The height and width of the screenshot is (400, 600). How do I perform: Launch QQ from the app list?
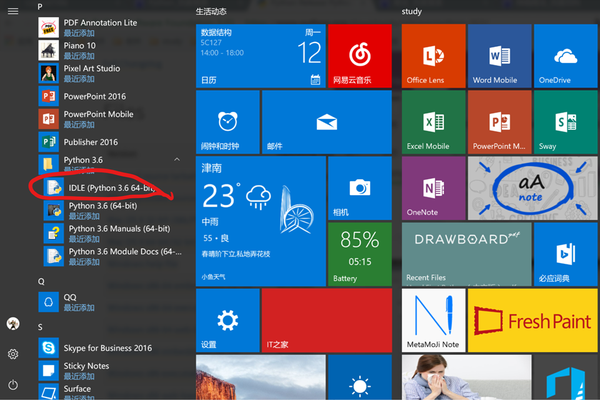click(111, 302)
